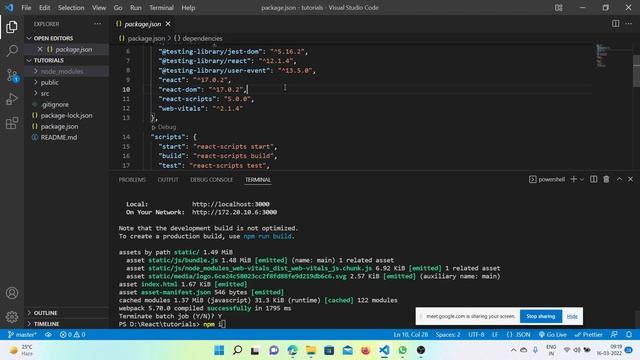Open the Source Control view
This screenshot has width=640, height=360.
pos(12,75)
